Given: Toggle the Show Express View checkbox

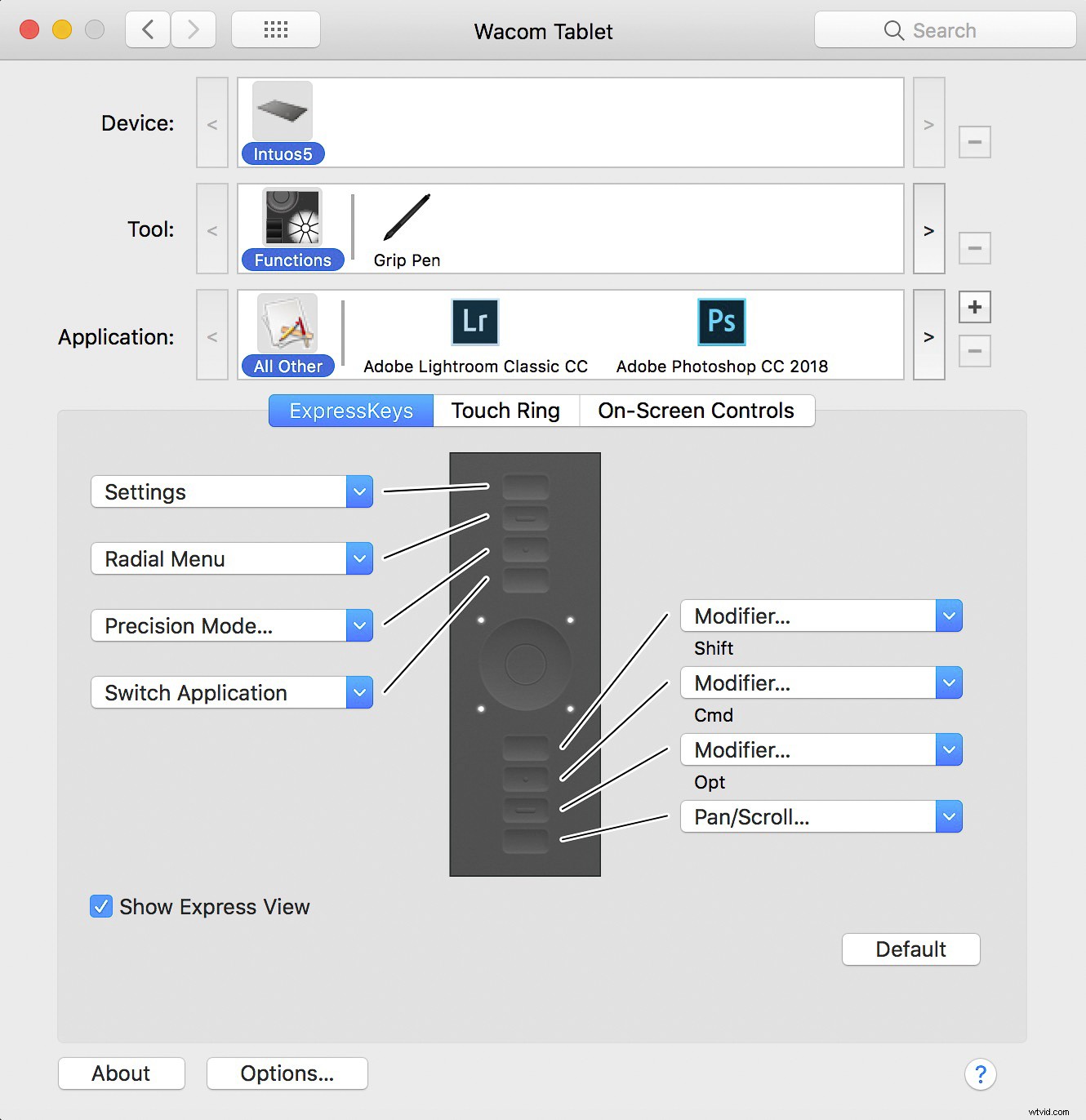Looking at the screenshot, I should [100, 906].
